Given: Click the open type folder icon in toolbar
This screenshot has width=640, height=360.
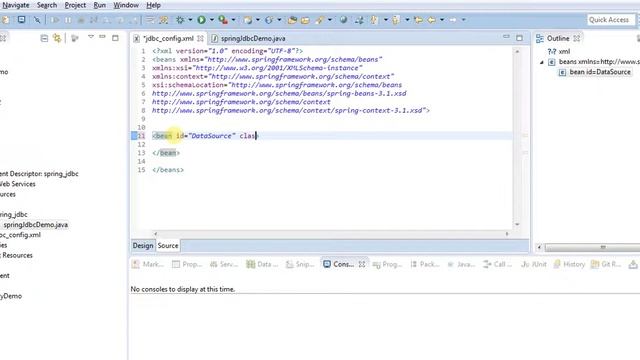Looking at the screenshot, I should coord(292,20).
